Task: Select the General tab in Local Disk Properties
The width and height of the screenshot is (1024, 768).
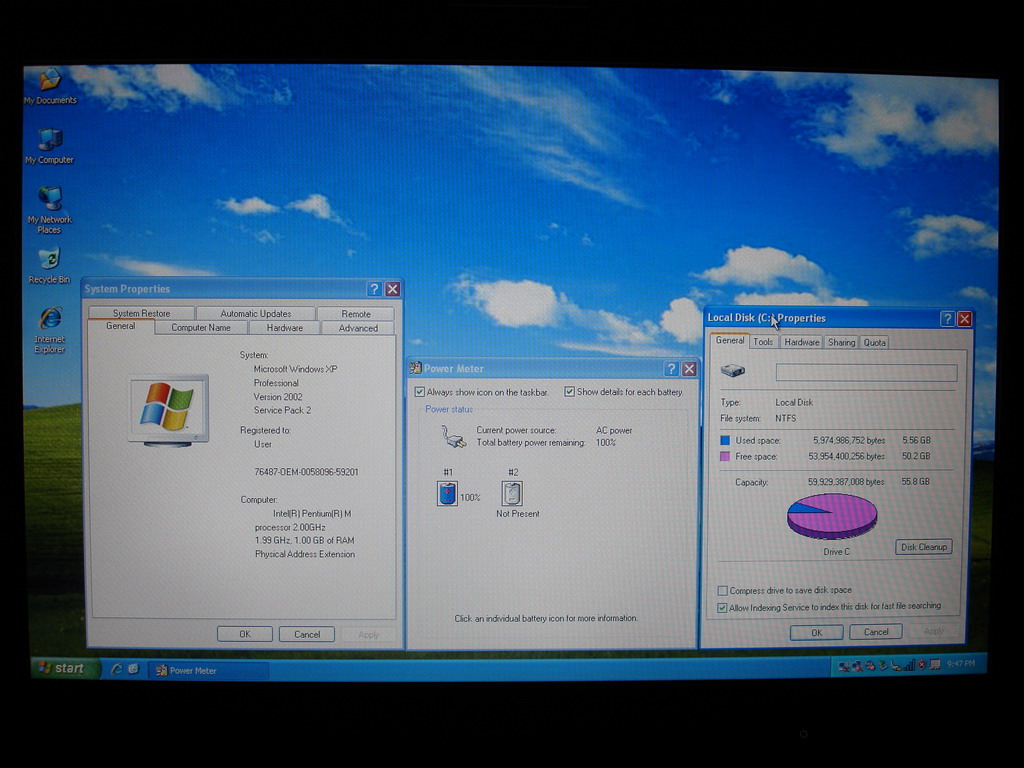Action: pyautogui.click(x=730, y=341)
